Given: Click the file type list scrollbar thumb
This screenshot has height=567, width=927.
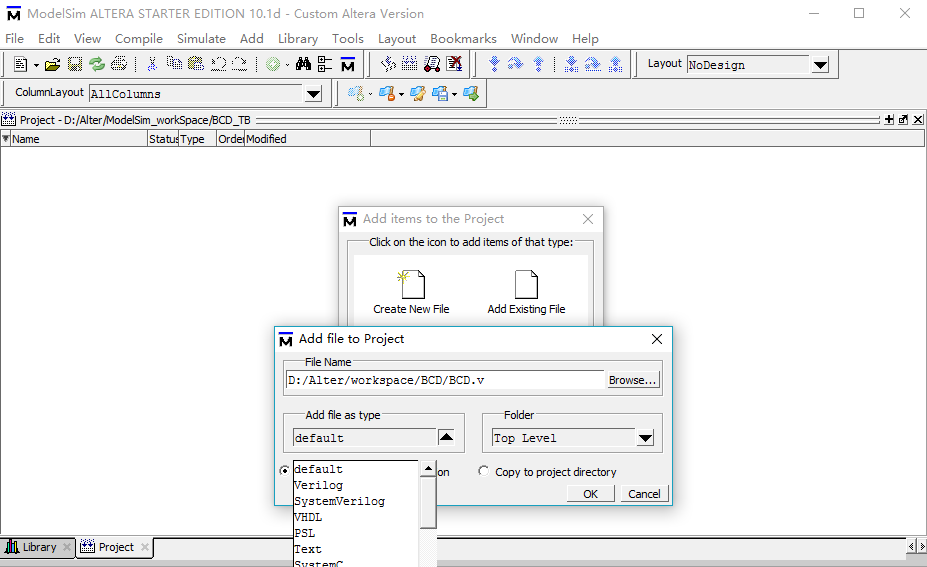Looking at the screenshot, I should pyautogui.click(x=428, y=502).
